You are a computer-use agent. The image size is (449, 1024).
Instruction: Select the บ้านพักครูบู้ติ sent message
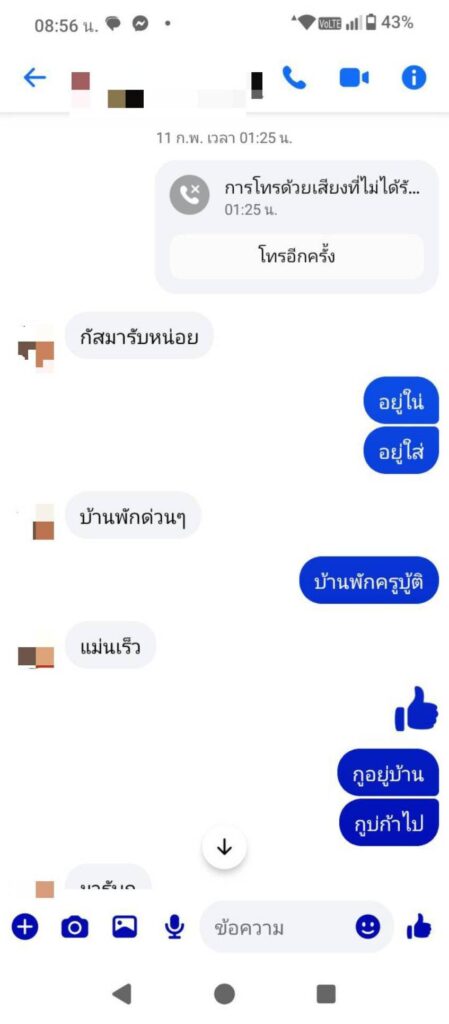[x=369, y=580]
